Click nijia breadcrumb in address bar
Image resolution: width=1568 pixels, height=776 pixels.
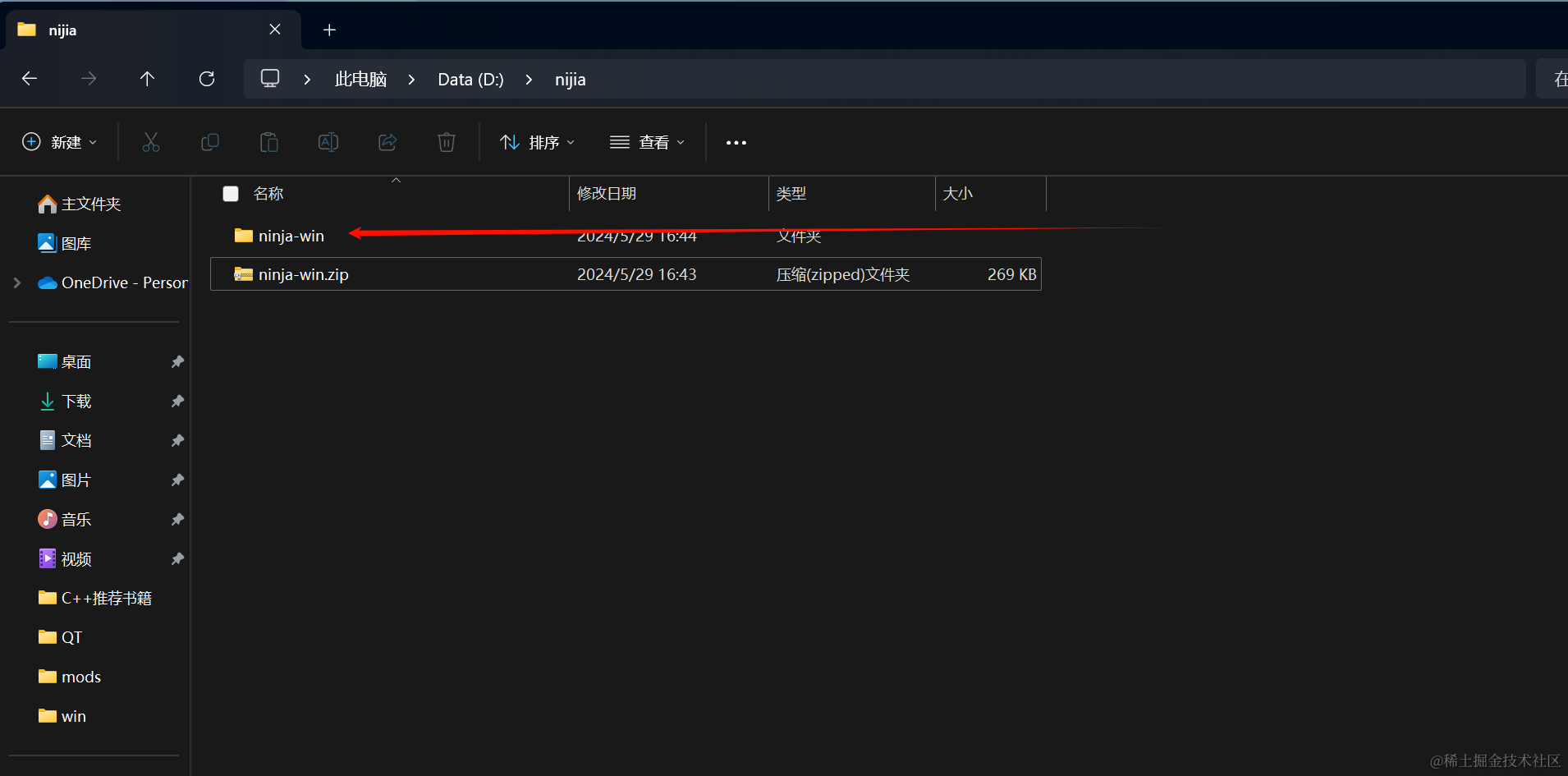570,80
